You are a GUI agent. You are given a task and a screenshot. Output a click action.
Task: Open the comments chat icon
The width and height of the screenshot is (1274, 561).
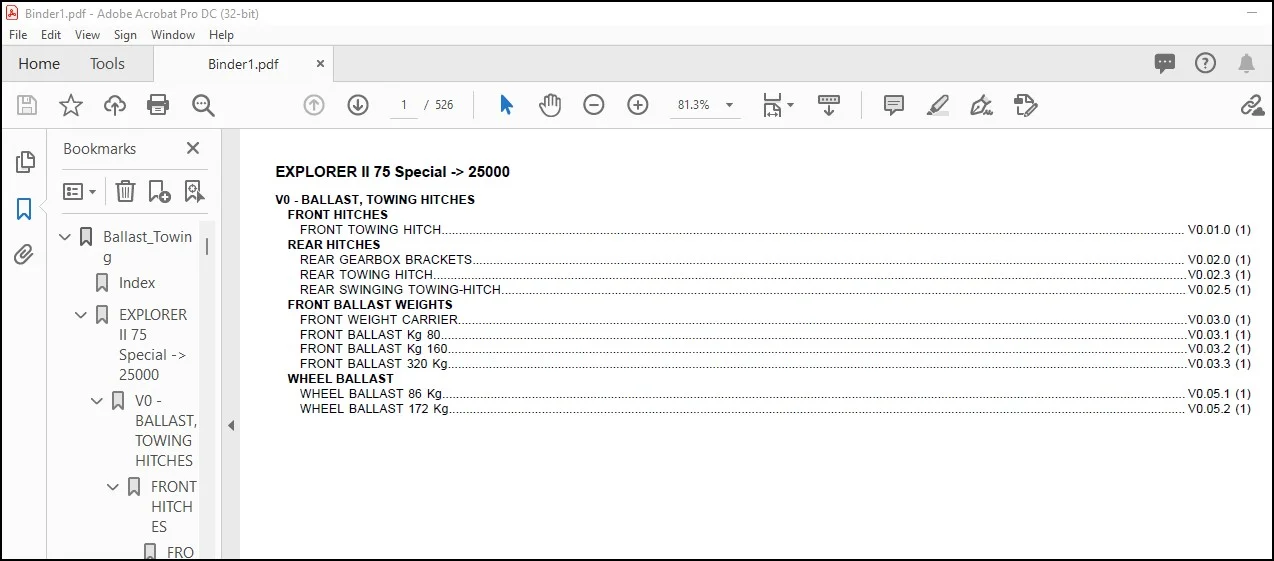click(1165, 64)
